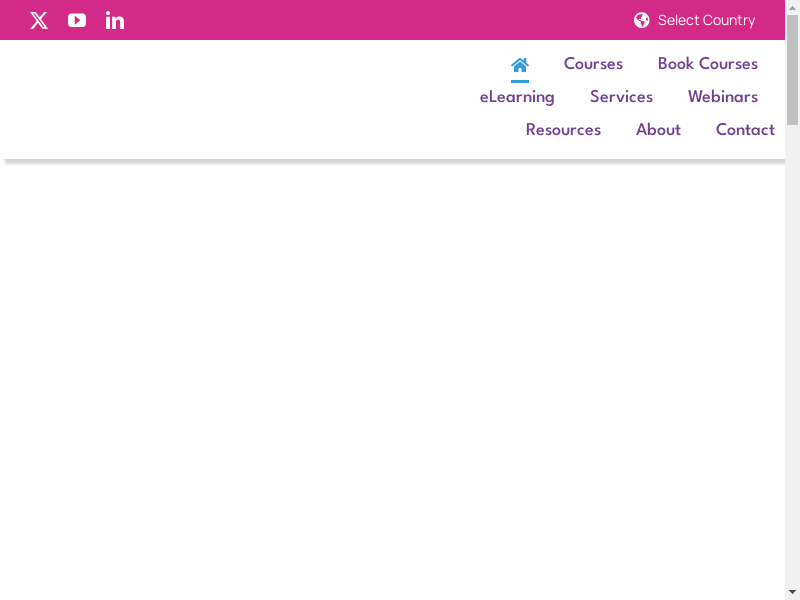Select eLearning in the navigation
Screen dimensions: 800x600
(x=517, y=97)
